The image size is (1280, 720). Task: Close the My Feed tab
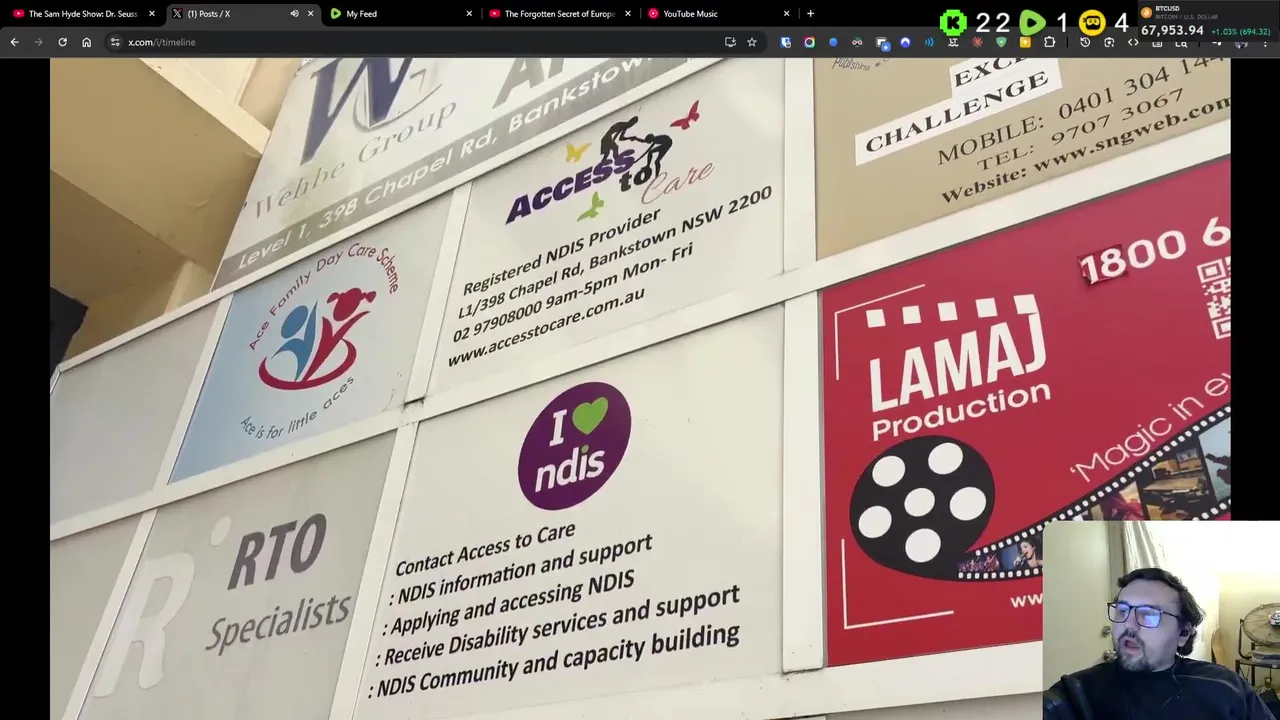469,14
